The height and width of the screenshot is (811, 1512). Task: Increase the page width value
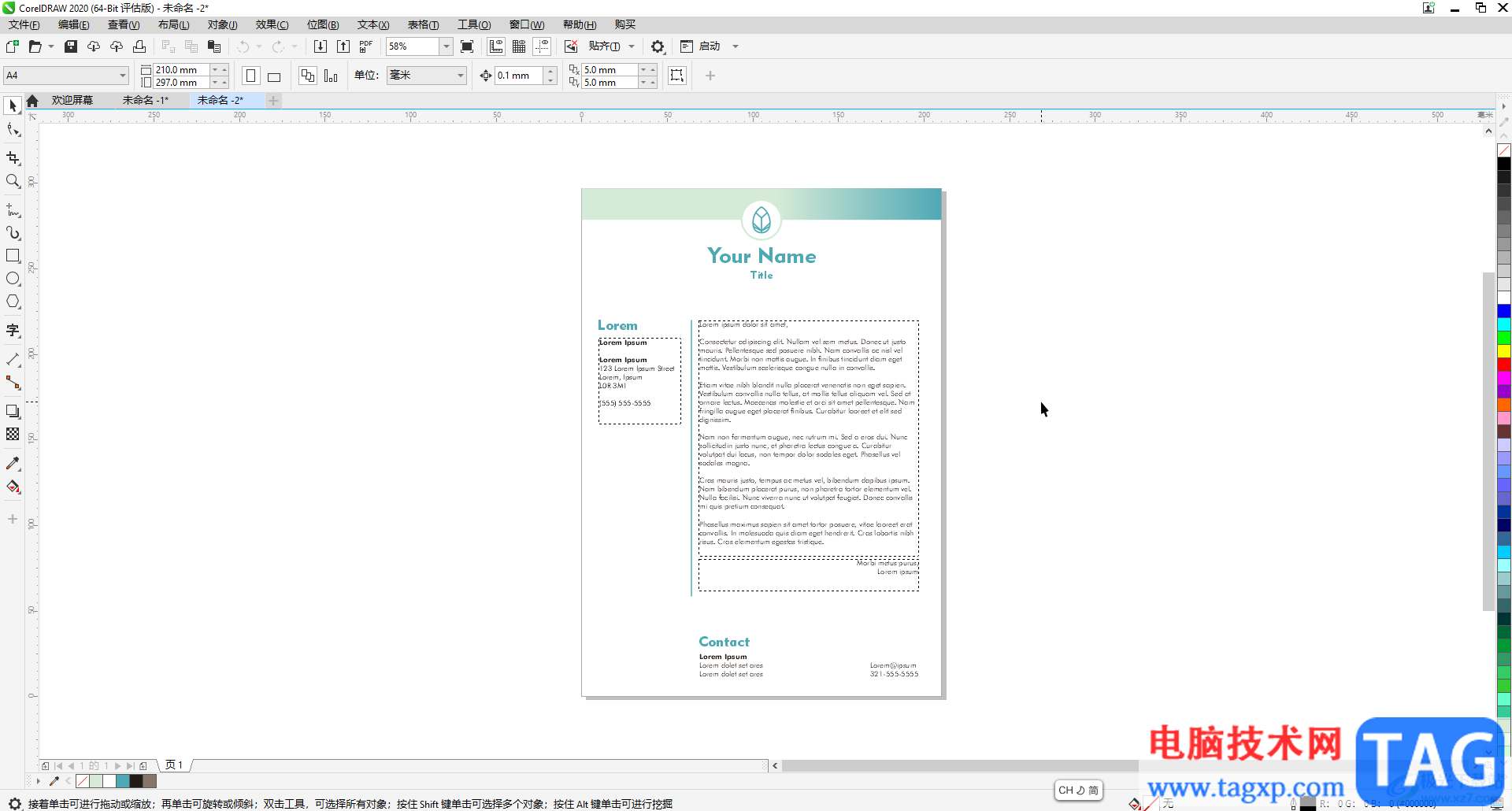click(x=224, y=69)
